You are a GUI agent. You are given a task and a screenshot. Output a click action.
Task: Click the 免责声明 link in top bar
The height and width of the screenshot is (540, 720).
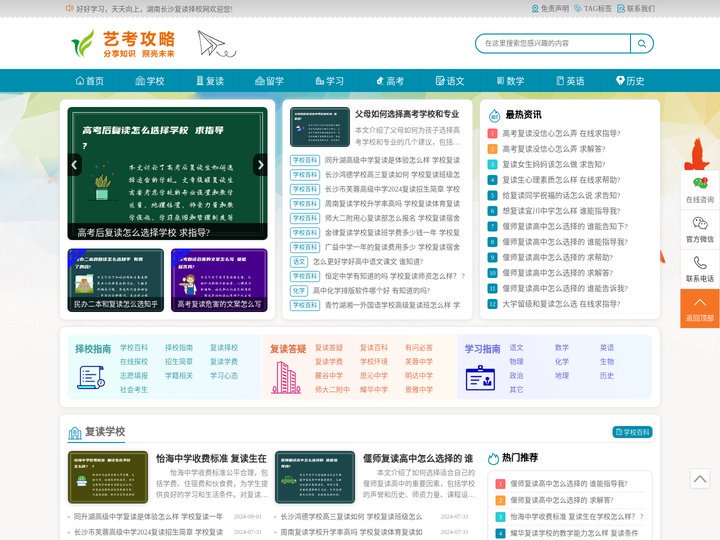click(550, 9)
